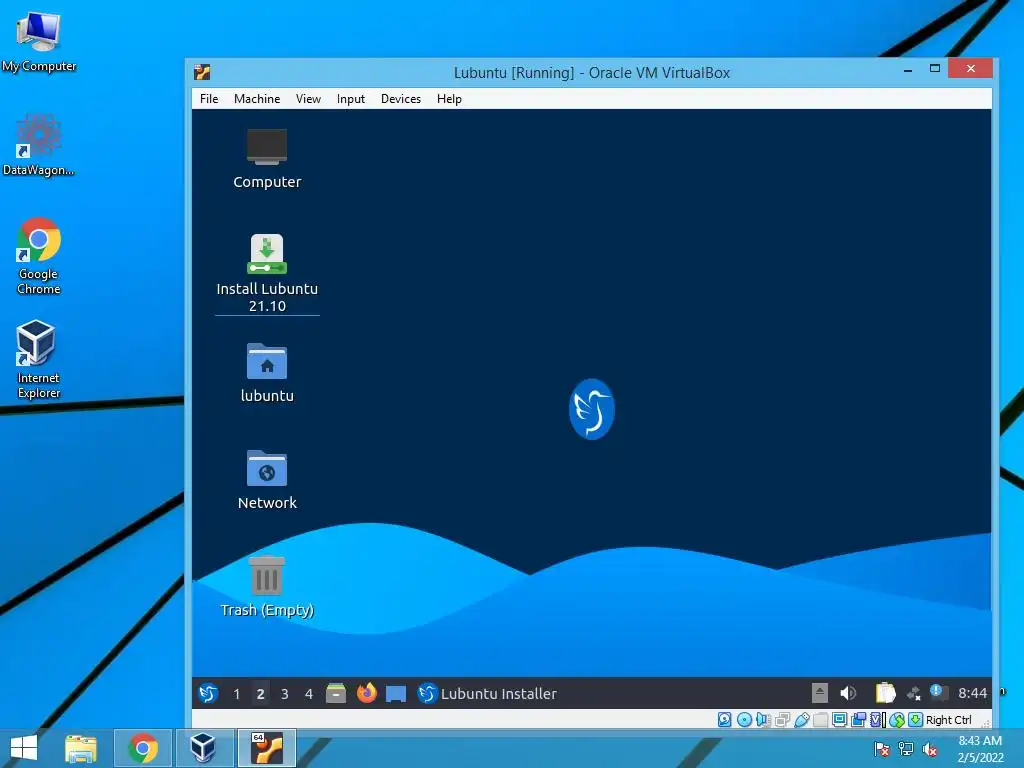Click the mouse integration indicator icon
Screen dimensions: 1024x768
897,720
